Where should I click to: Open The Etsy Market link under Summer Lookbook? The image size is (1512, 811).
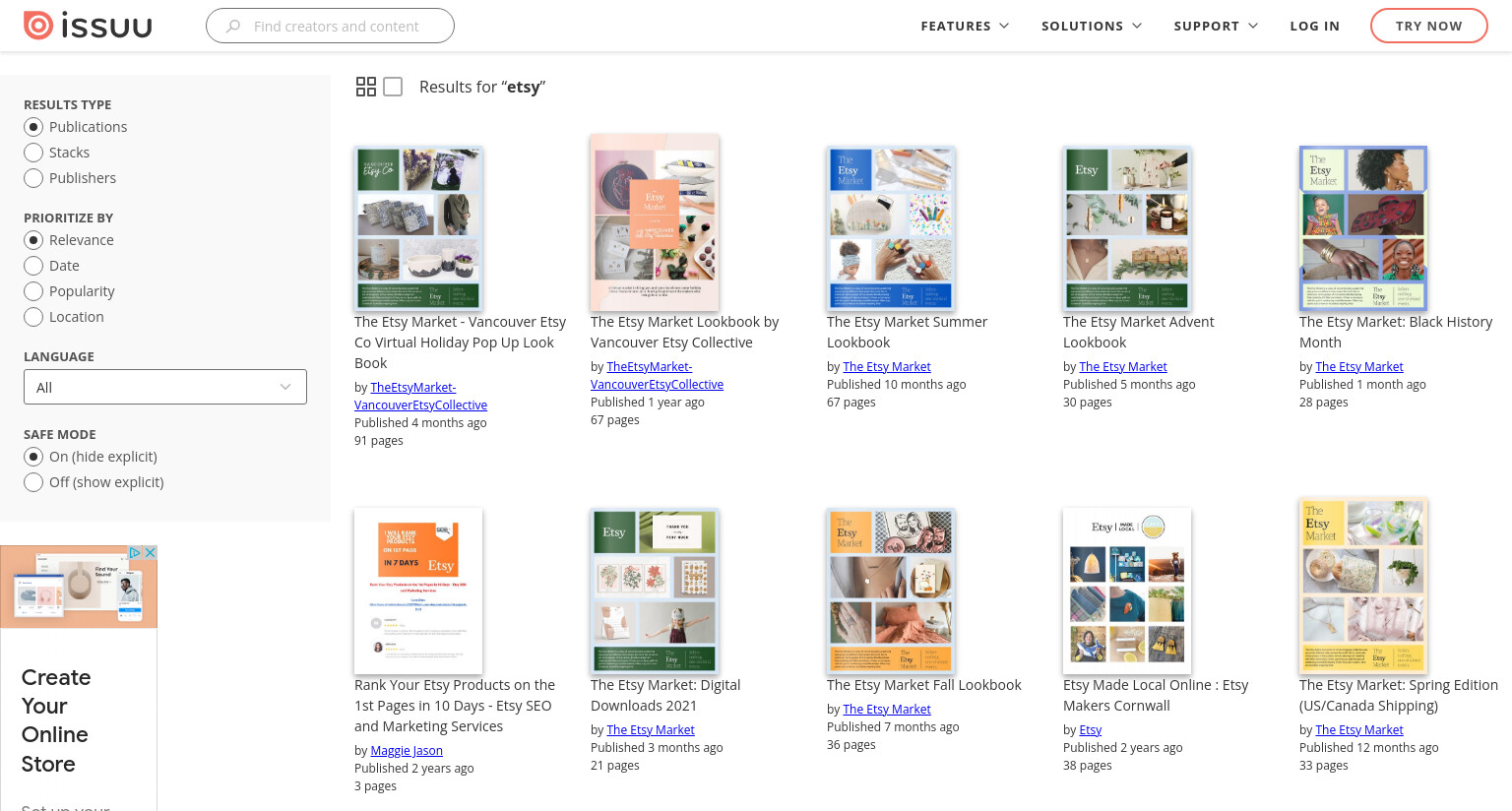[x=887, y=367]
